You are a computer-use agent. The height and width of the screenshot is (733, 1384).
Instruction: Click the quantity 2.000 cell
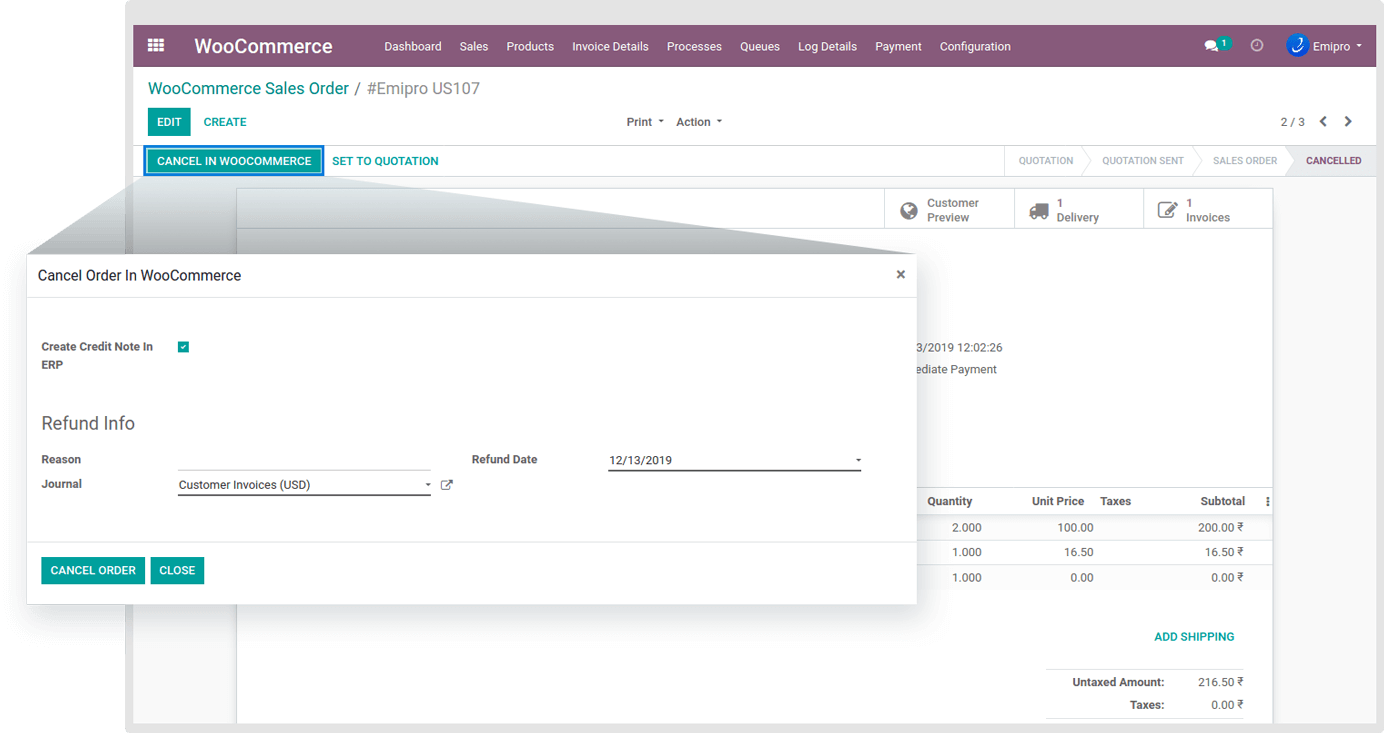[966, 527]
